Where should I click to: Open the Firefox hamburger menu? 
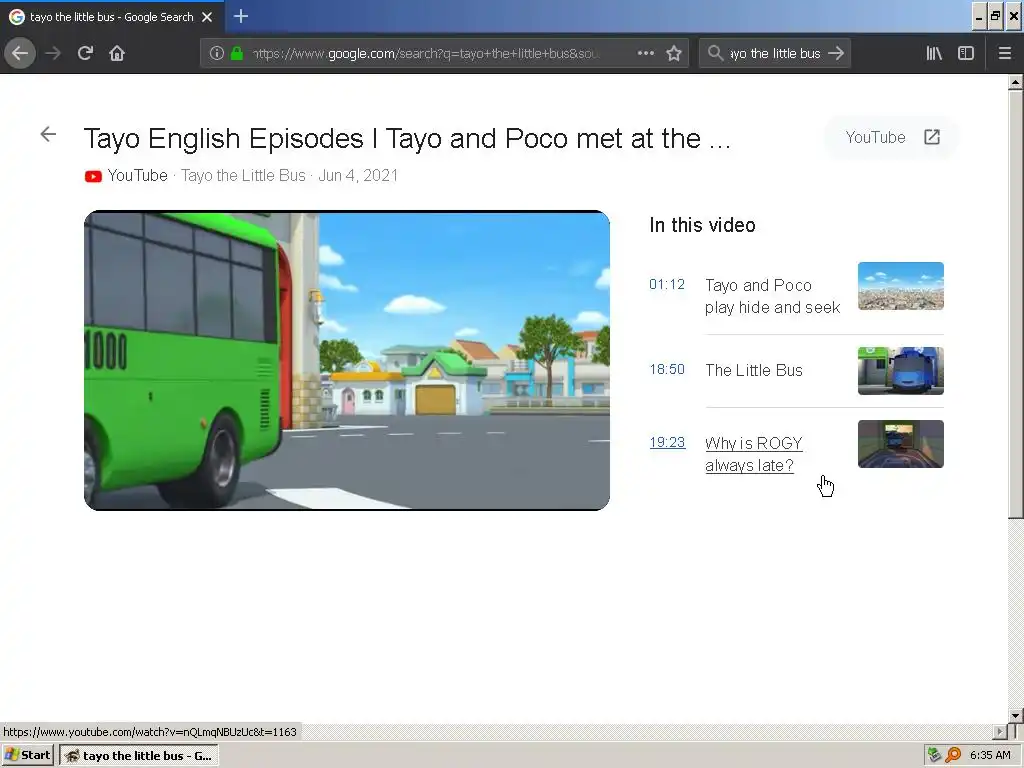[x=1004, y=53]
